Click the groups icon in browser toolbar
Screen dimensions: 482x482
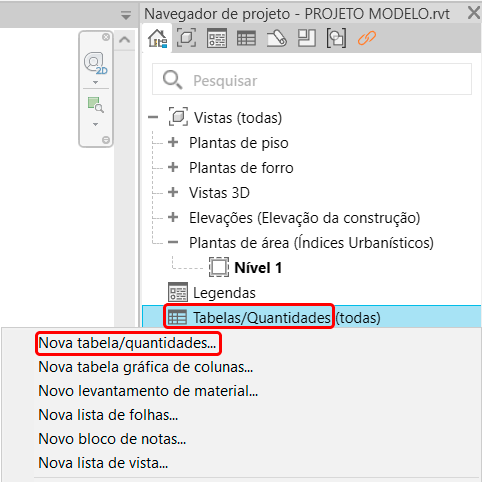(336, 38)
